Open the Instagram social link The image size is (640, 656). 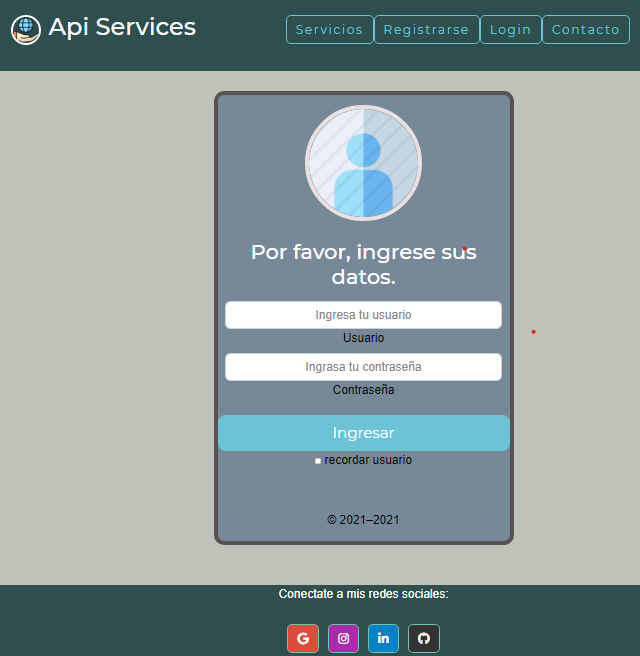pyautogui.click(x=343, y=639)
